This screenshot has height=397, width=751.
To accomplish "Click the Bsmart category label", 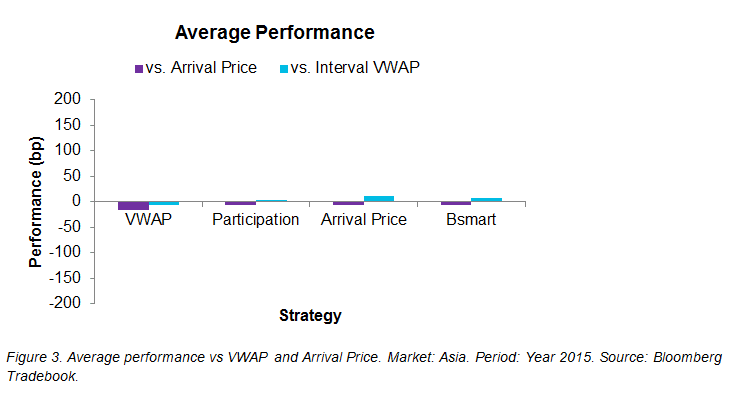I will tap(471, 219).
